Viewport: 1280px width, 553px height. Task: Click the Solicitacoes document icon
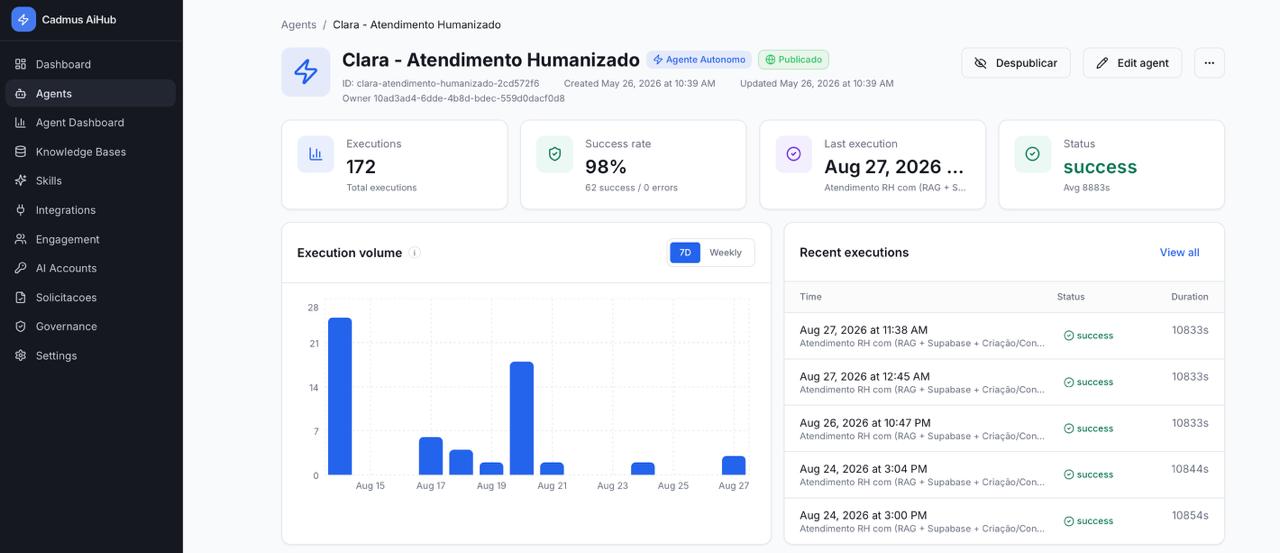pos(20,297)
